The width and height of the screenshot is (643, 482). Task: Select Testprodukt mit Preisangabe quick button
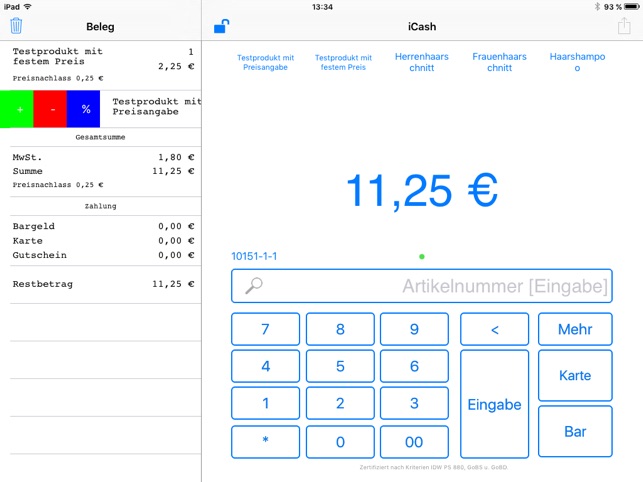[x=265, y=62]
